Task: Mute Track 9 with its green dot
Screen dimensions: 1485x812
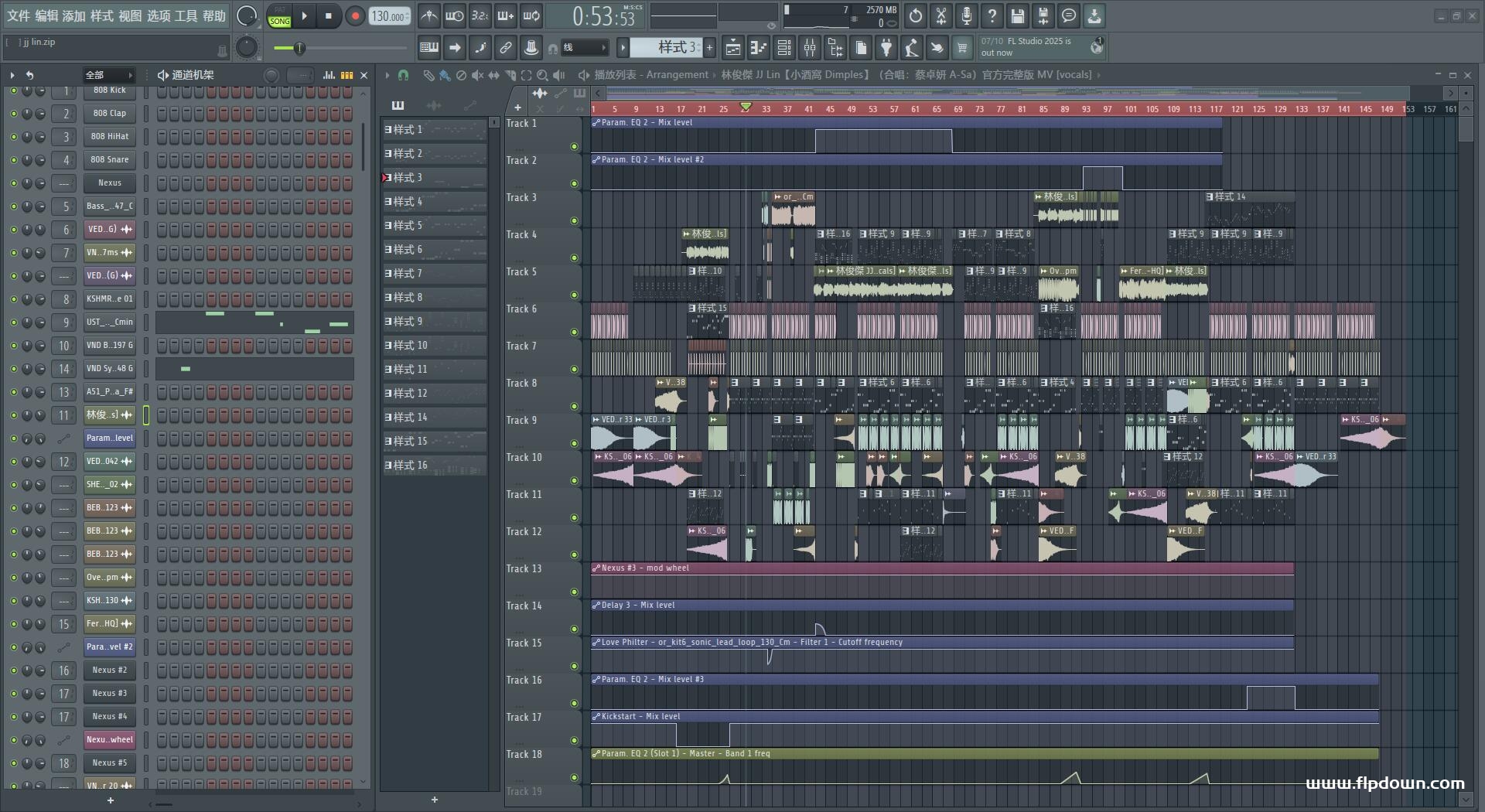Action: pyautogui.click(x=574, y=444)
